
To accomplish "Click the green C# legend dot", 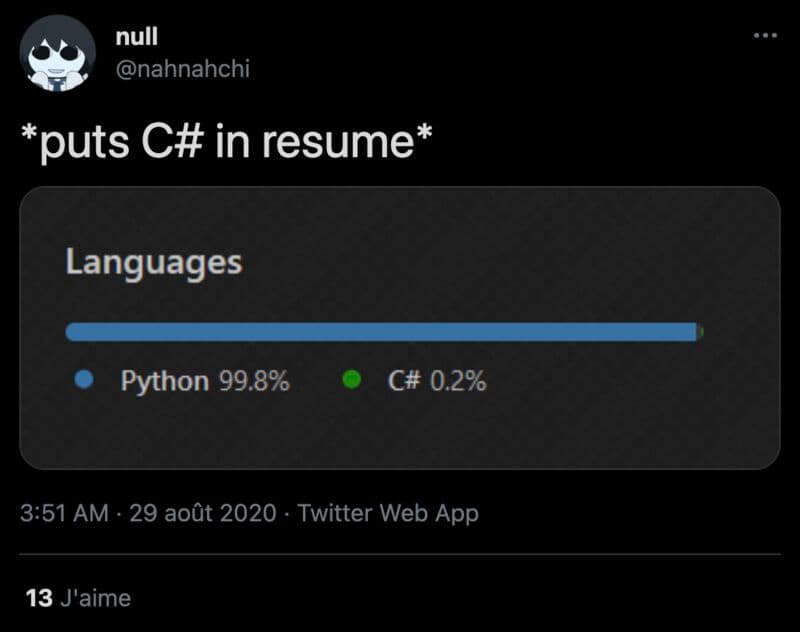I will (x=352, y=380).
